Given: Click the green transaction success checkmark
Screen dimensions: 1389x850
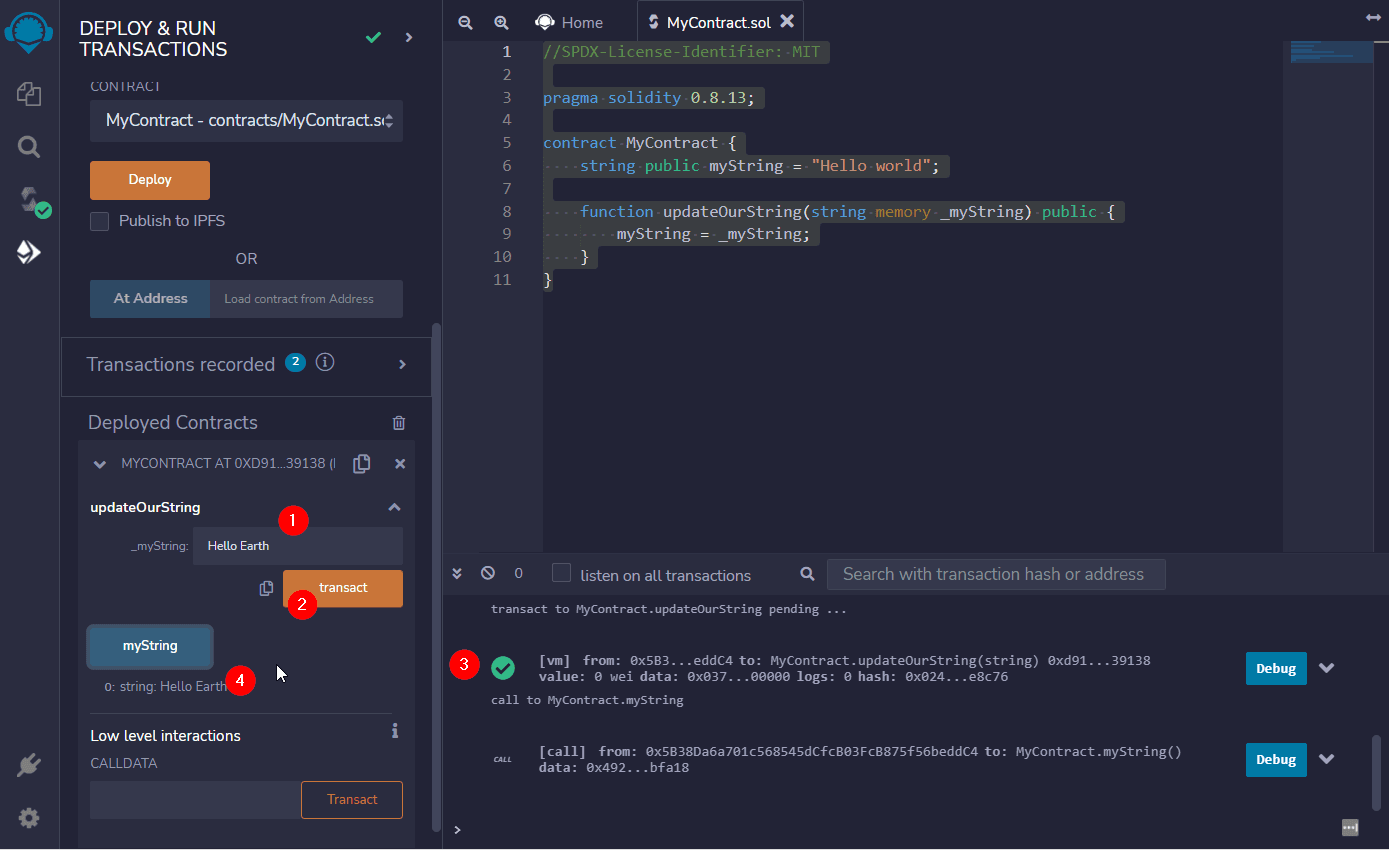Looking at the screenshot, I should click(x=503, y=668).
